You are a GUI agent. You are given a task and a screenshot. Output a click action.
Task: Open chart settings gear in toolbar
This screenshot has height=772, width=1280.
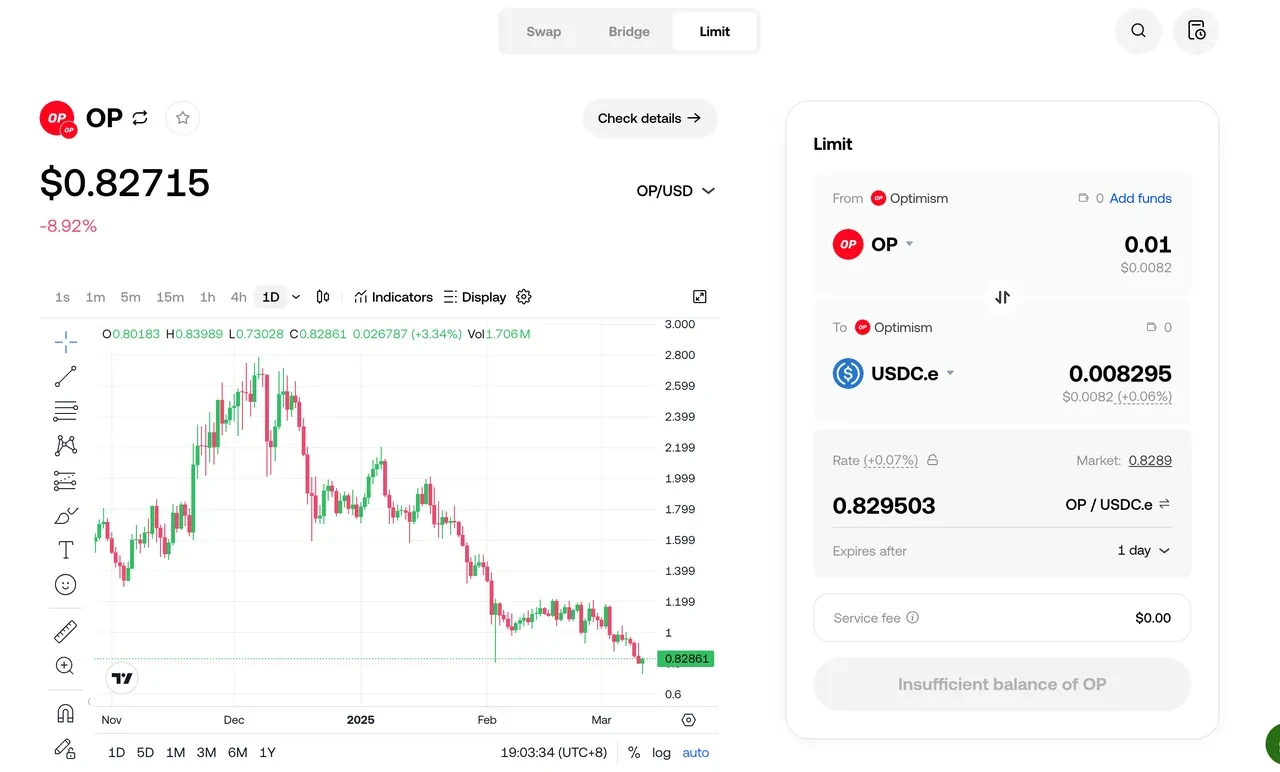(x=524, y=297)
